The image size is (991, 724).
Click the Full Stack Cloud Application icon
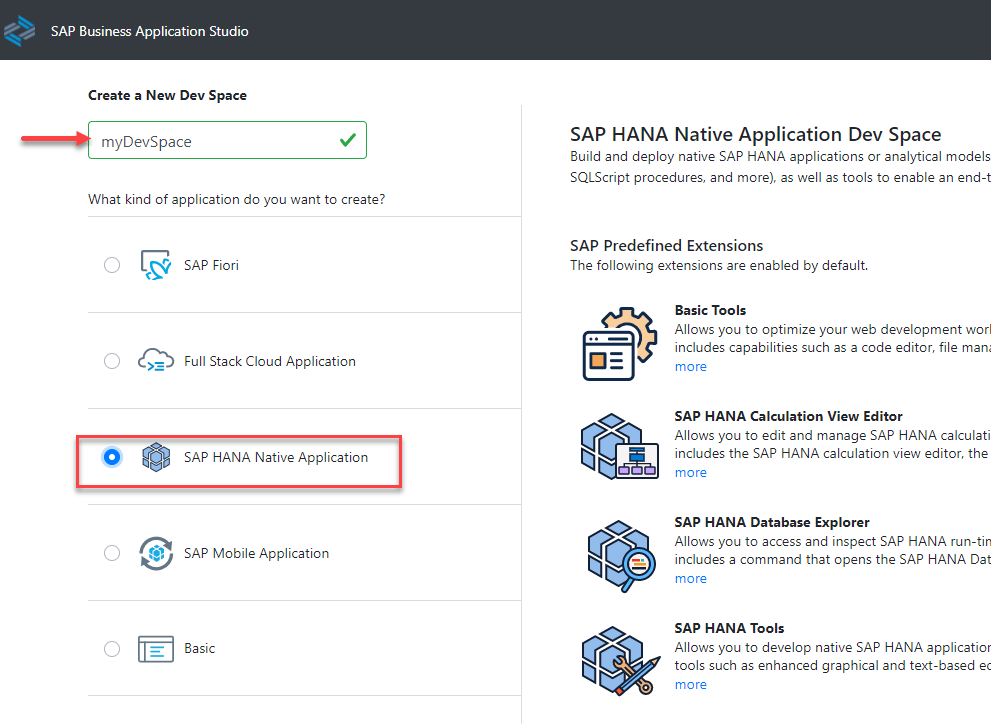coord(156,361)
